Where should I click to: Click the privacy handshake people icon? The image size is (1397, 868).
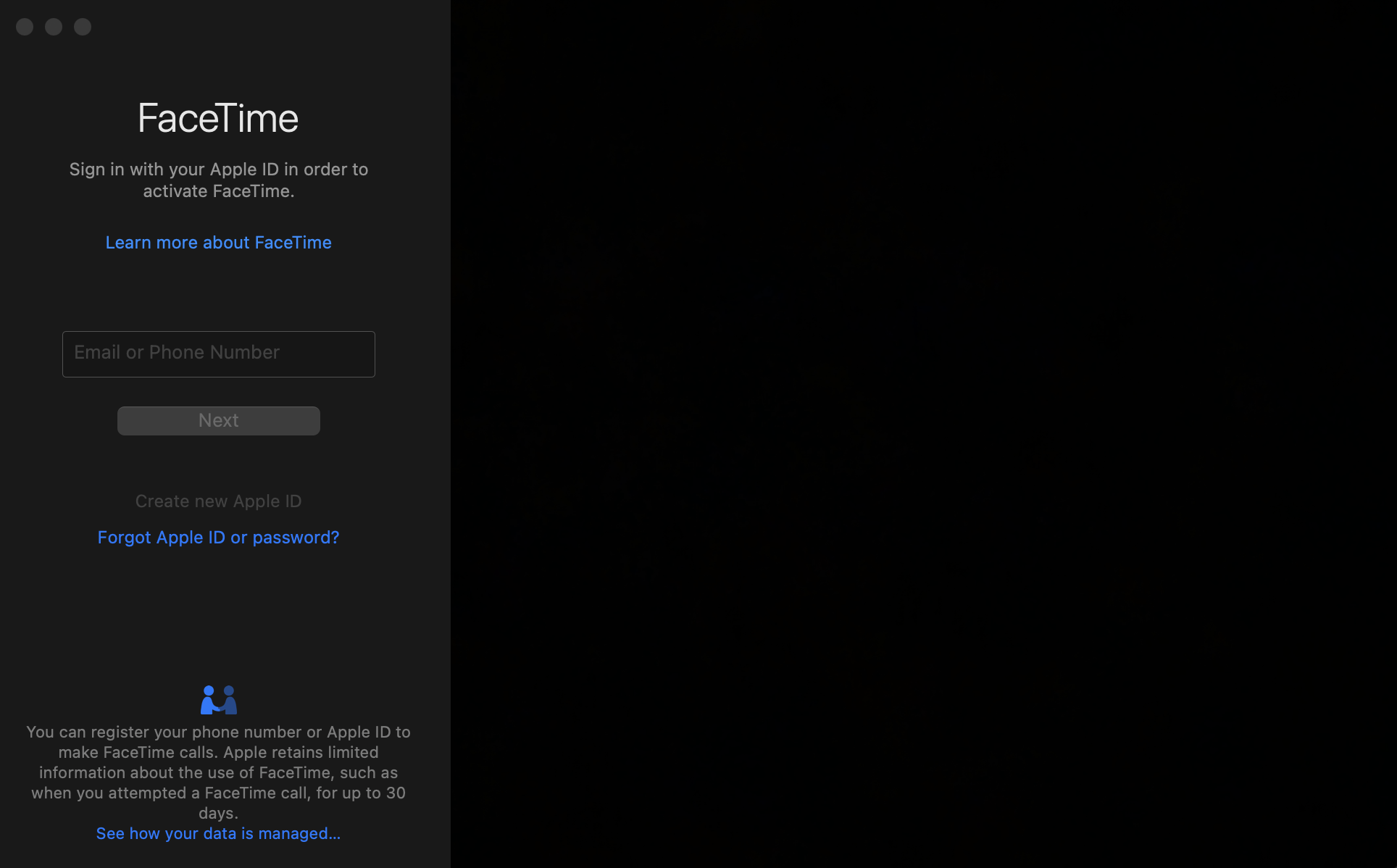tap(218, 699)
